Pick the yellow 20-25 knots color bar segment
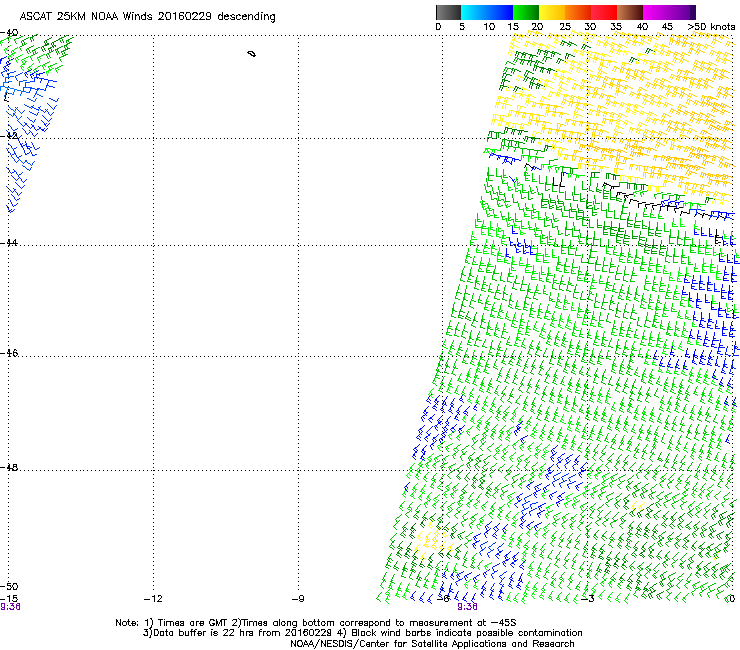Viewport: 740px width, 650px height. tap(552, 12)
